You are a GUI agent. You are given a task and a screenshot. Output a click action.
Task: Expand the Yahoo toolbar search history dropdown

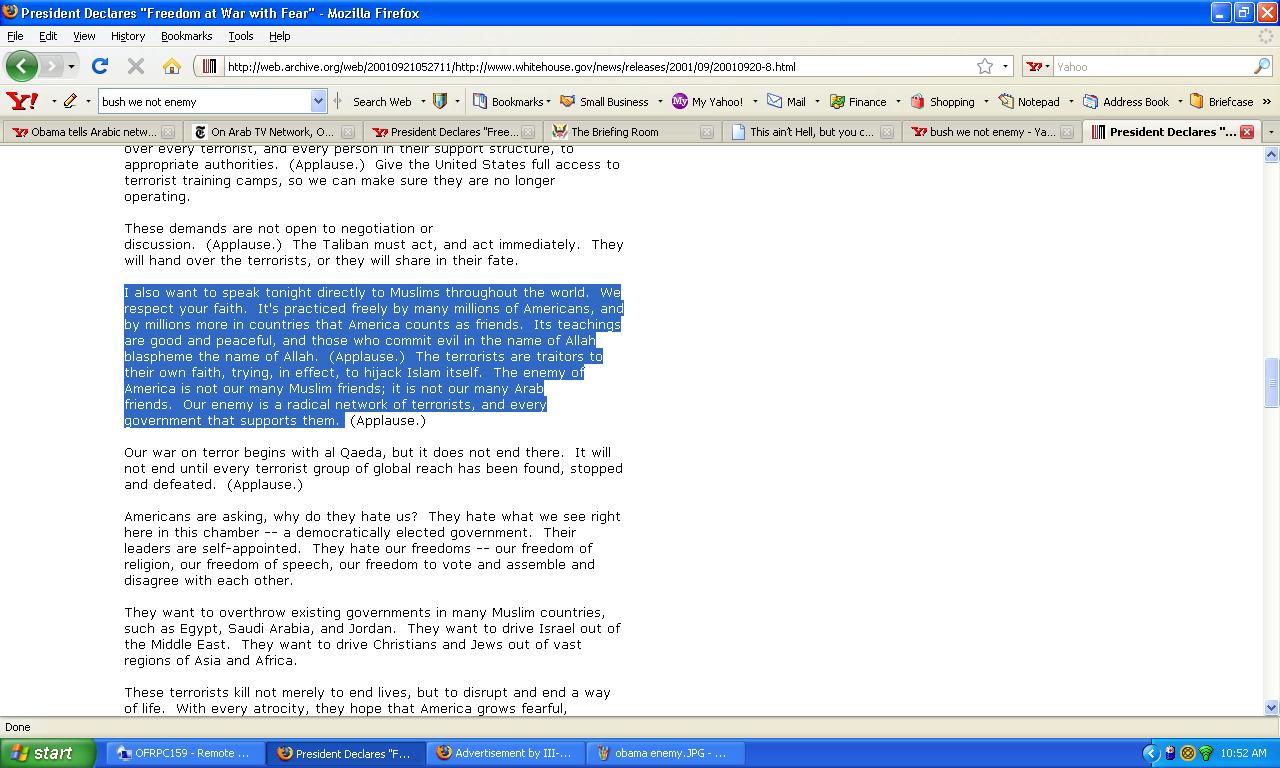click(318, 101)
